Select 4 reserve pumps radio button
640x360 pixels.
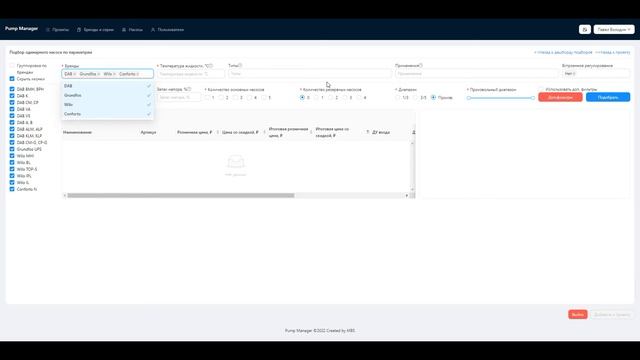[359, 98]
